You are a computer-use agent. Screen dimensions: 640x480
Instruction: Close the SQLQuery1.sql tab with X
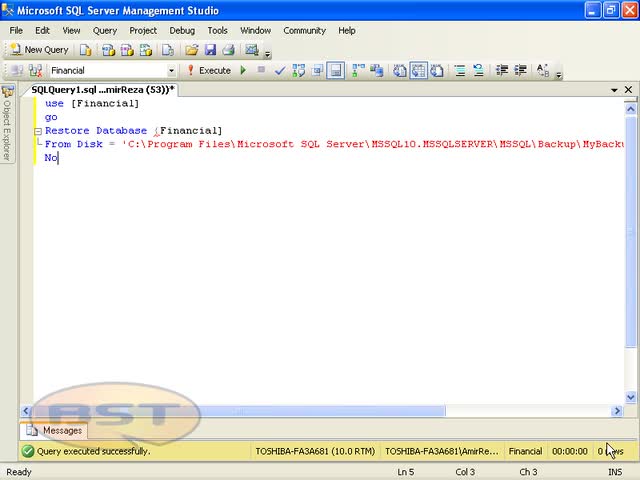[629, 89]
